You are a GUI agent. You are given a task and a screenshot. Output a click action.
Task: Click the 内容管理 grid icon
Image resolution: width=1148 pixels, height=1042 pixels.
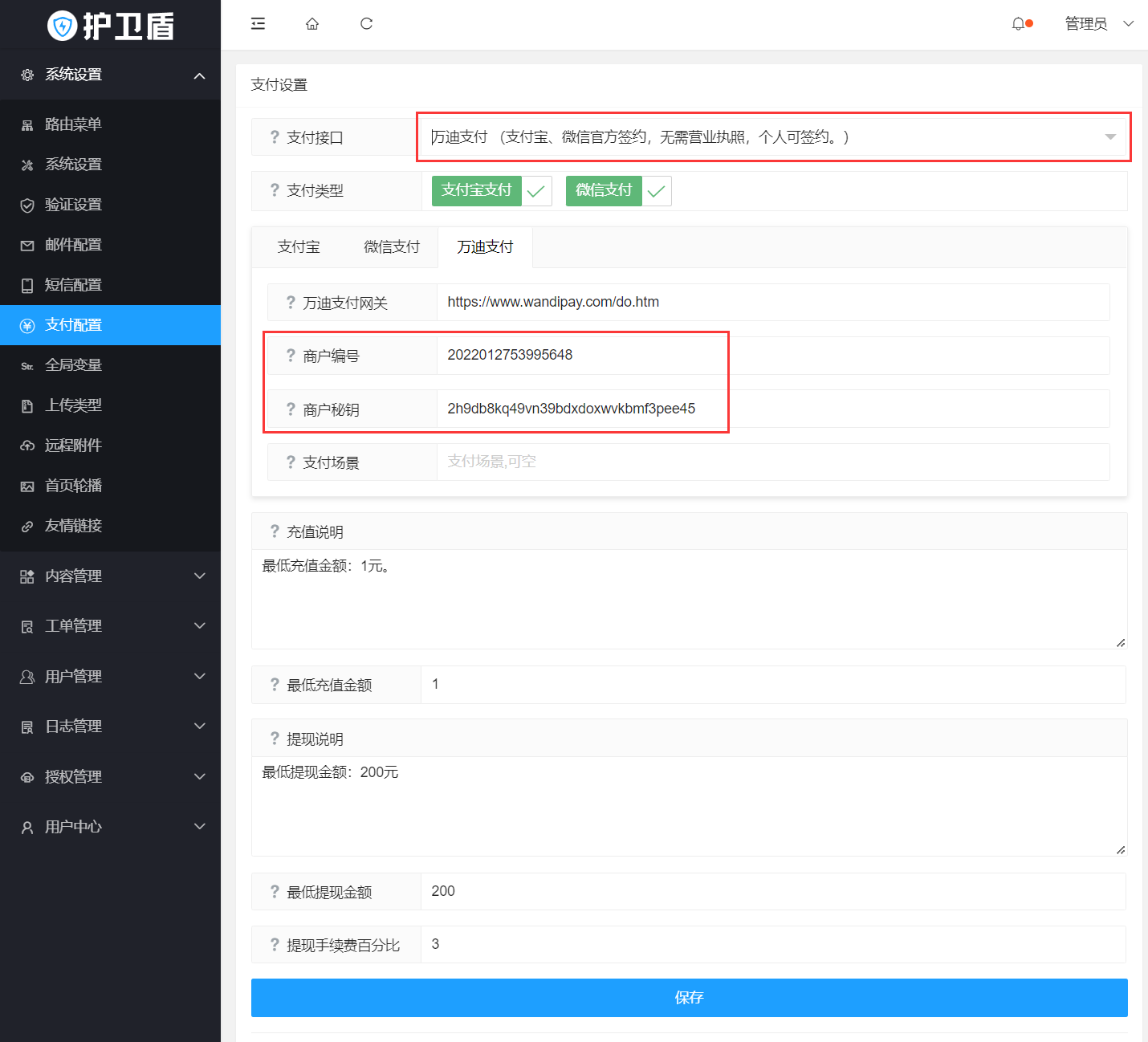point(27,576)
